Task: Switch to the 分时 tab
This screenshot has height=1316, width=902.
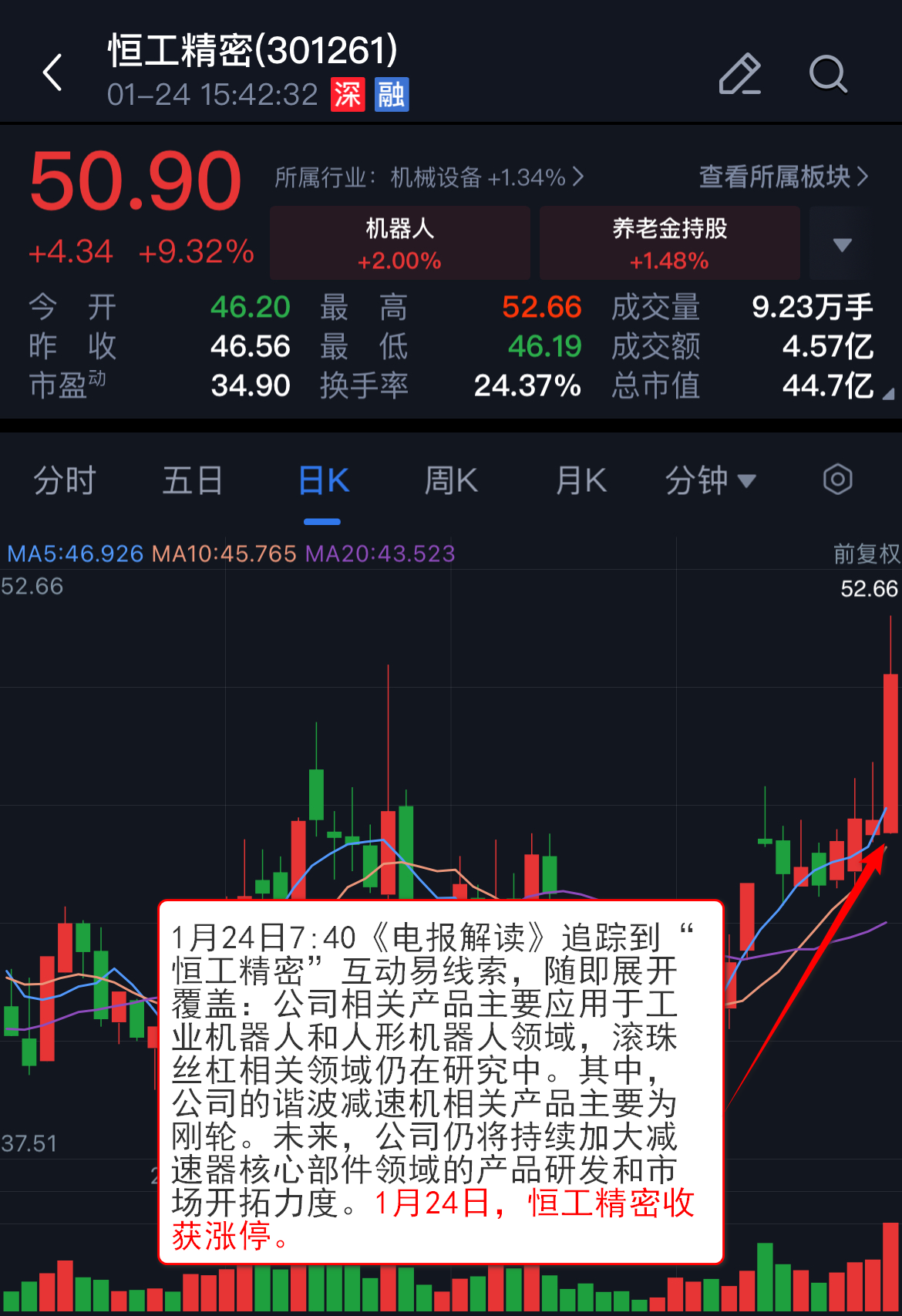Action: [64, 480]
